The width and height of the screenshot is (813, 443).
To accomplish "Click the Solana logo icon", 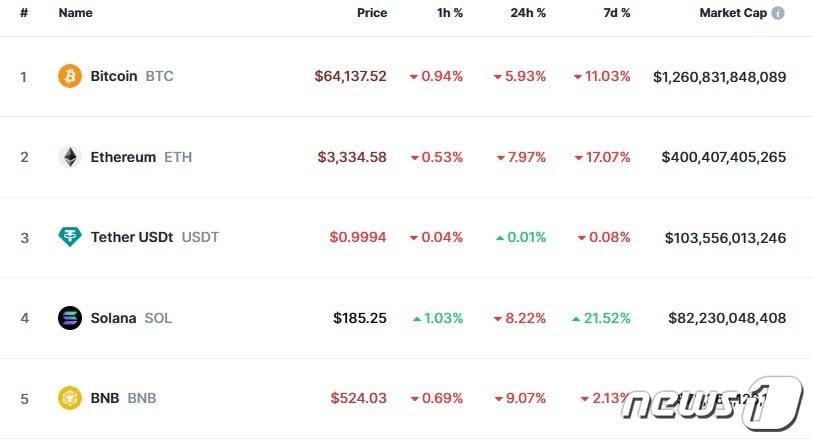I will (x=69, y=318).
